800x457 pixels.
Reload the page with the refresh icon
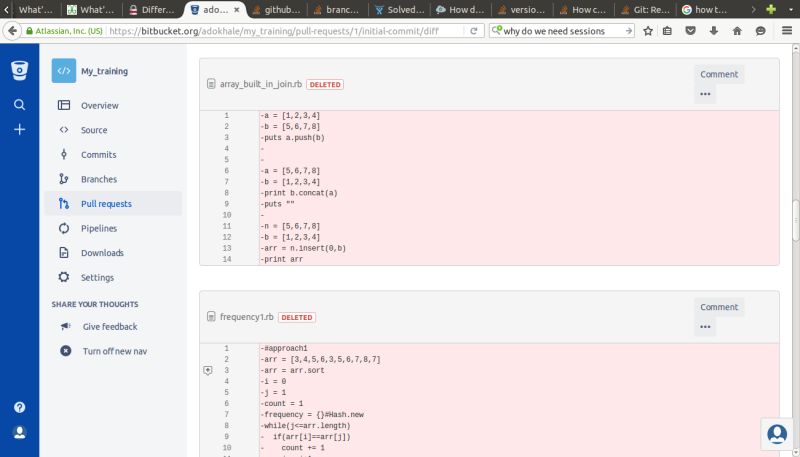pyautogui.click(x=473, y=31)
